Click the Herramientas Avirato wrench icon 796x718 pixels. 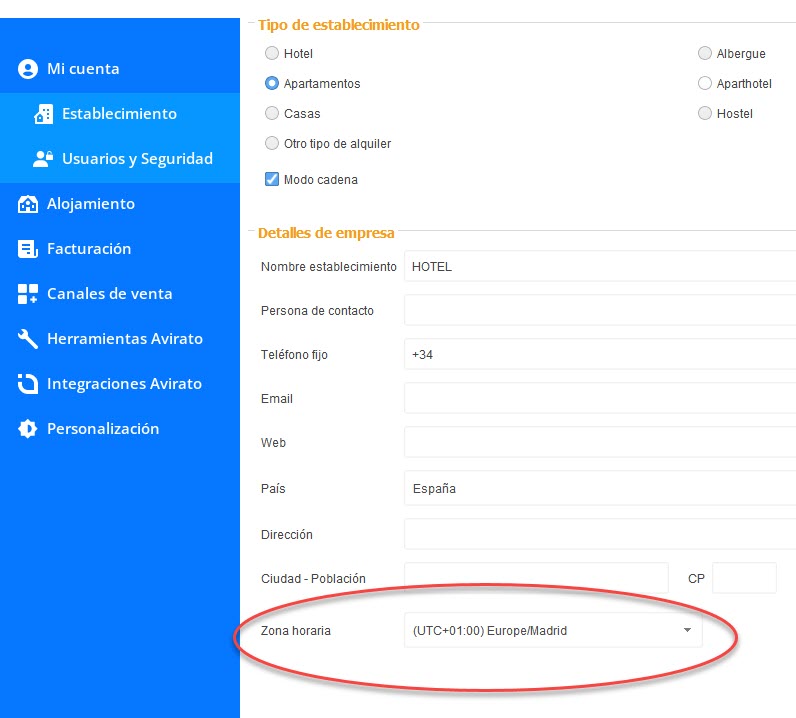(28, 339)
